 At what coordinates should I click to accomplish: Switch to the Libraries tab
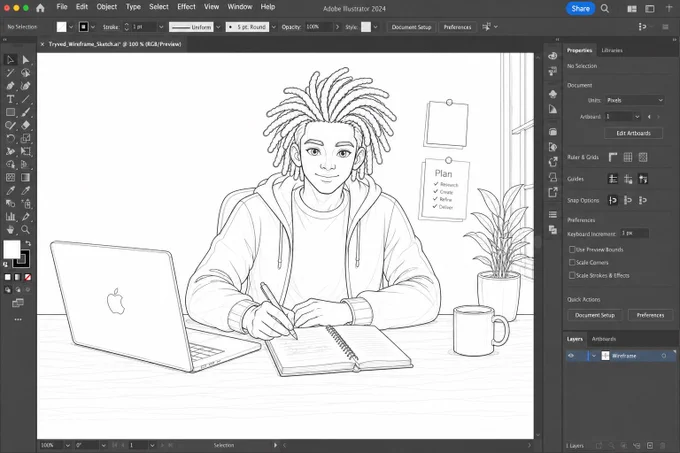click(612, 50)
